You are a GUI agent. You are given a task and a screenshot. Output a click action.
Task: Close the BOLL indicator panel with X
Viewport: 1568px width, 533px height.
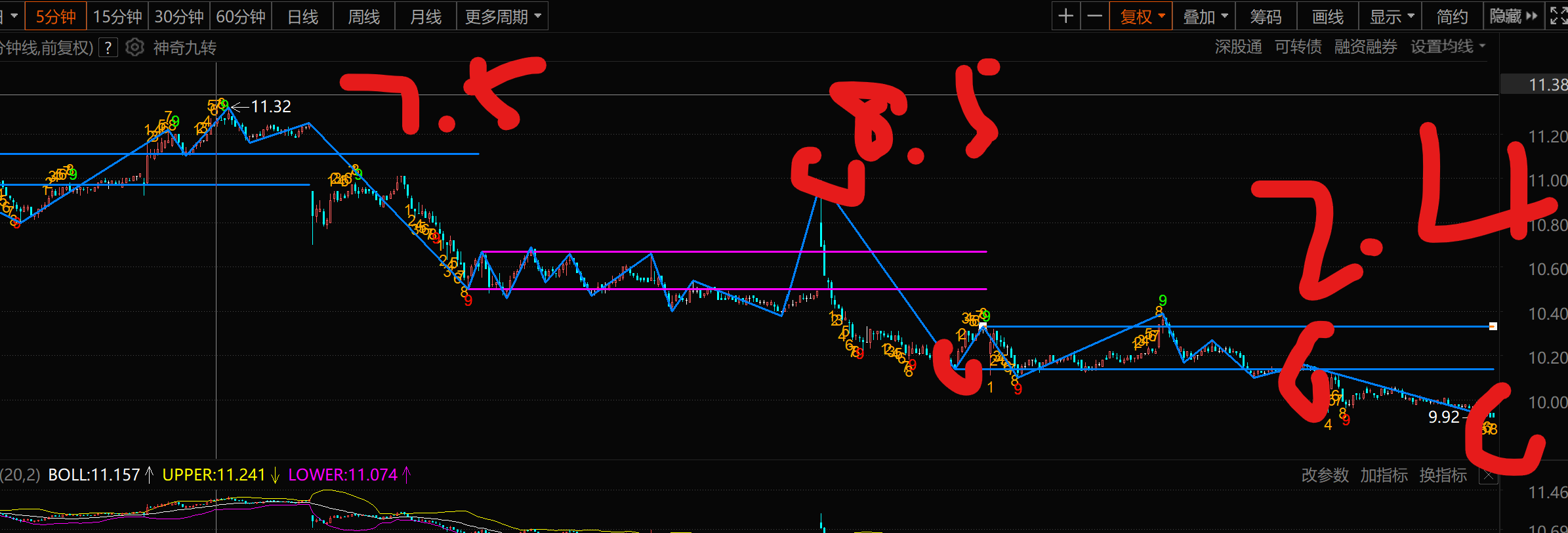tap(1488, 475)
